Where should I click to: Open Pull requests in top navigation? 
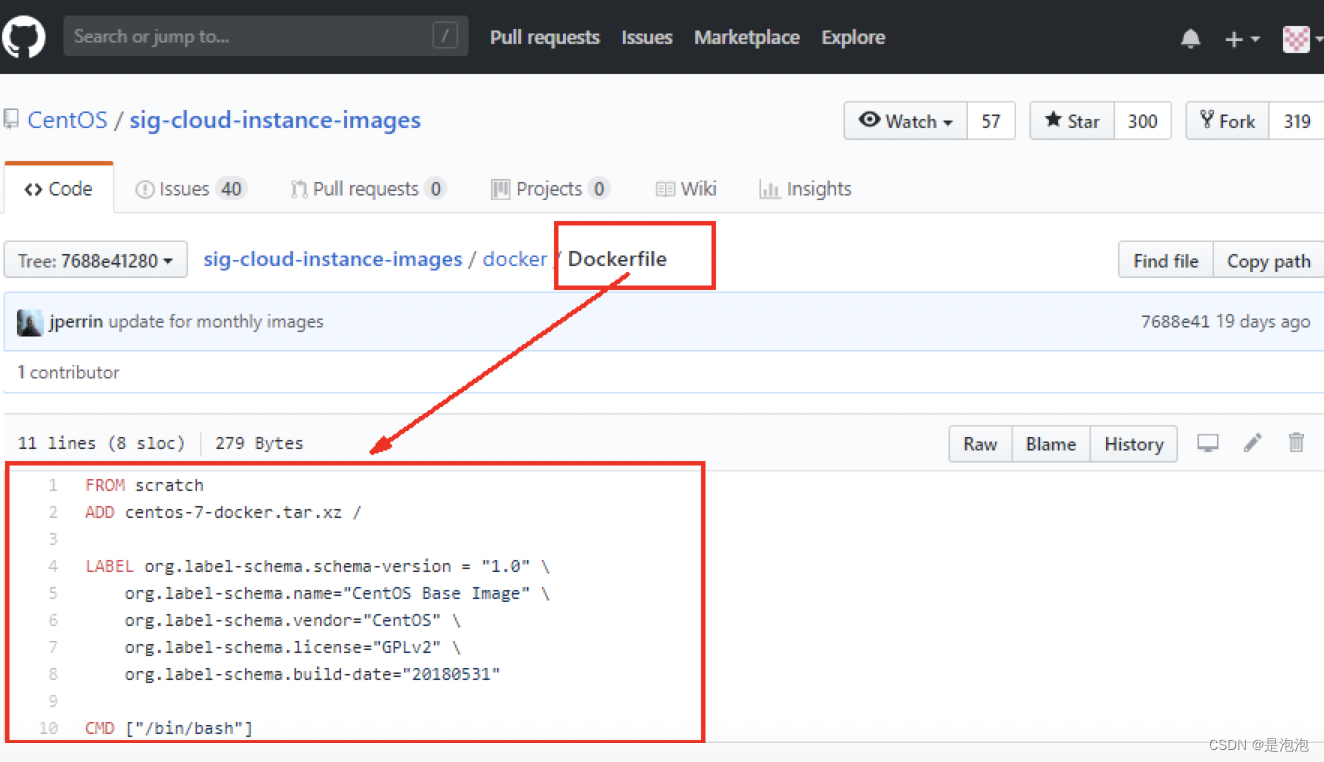[x=545, y=37]
